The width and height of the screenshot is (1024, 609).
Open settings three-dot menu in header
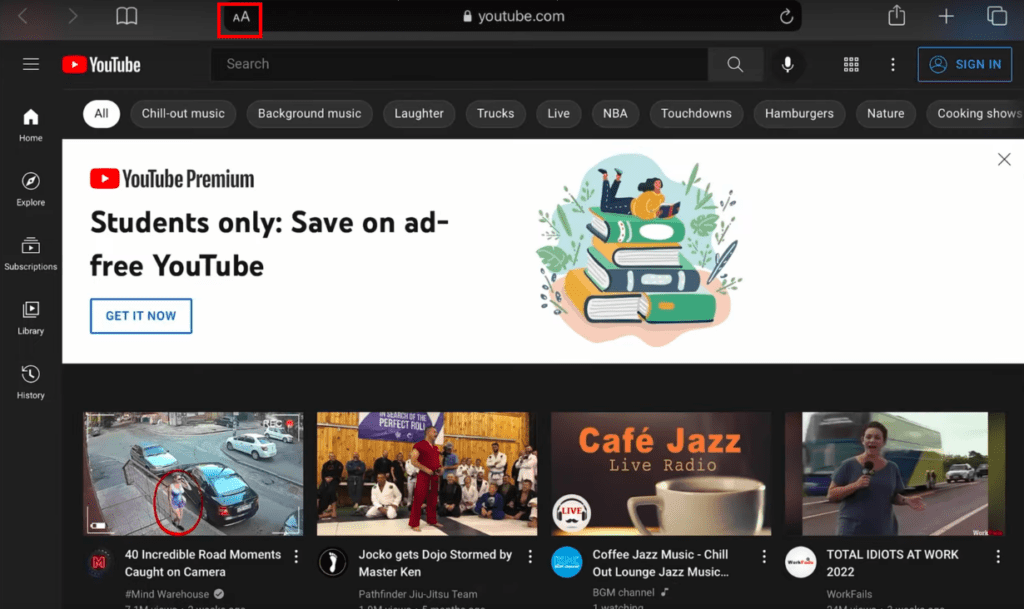point(893,64)
